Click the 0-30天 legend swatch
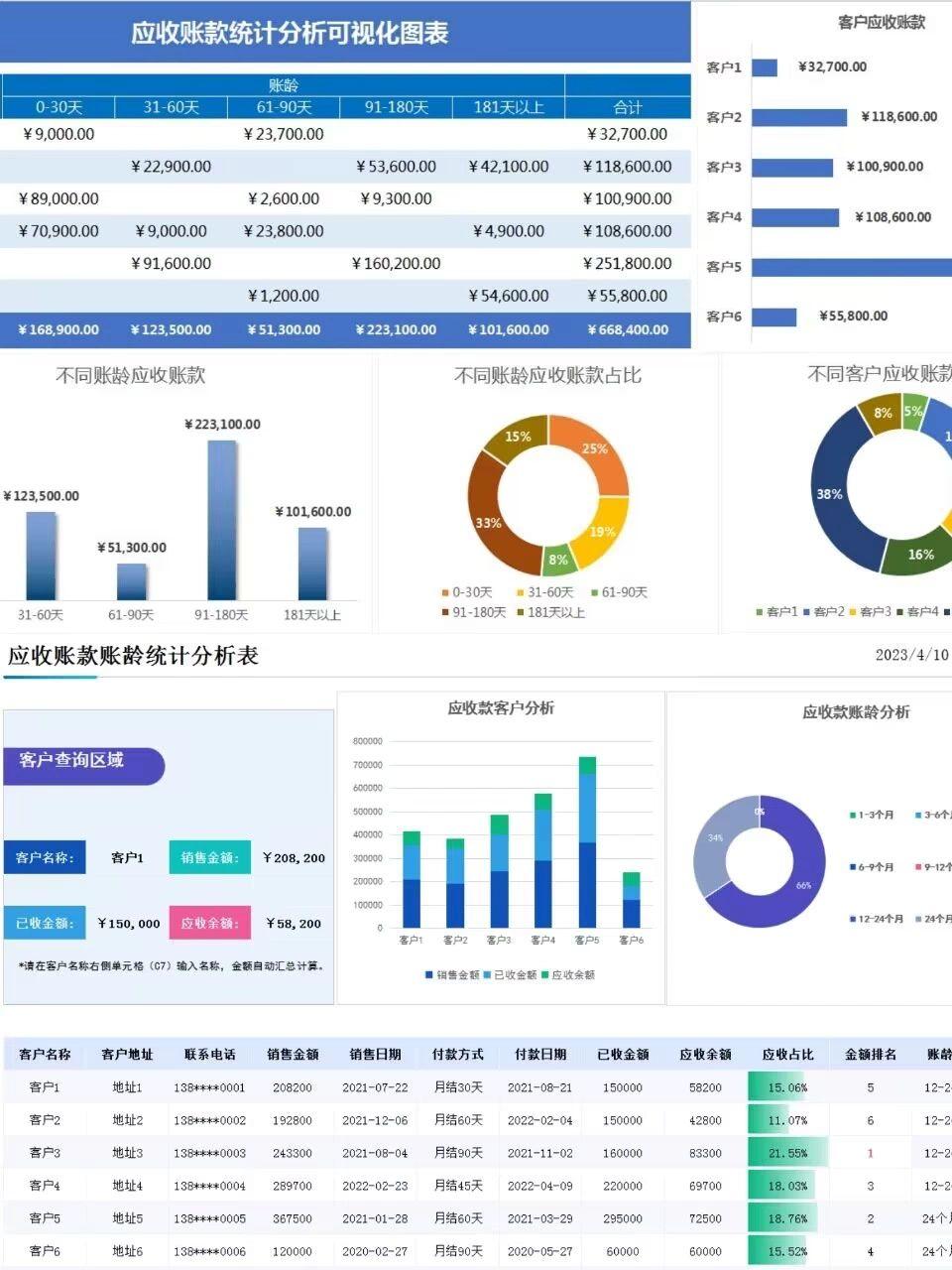This screenshot has width=952, height=1270. (445, 592)
